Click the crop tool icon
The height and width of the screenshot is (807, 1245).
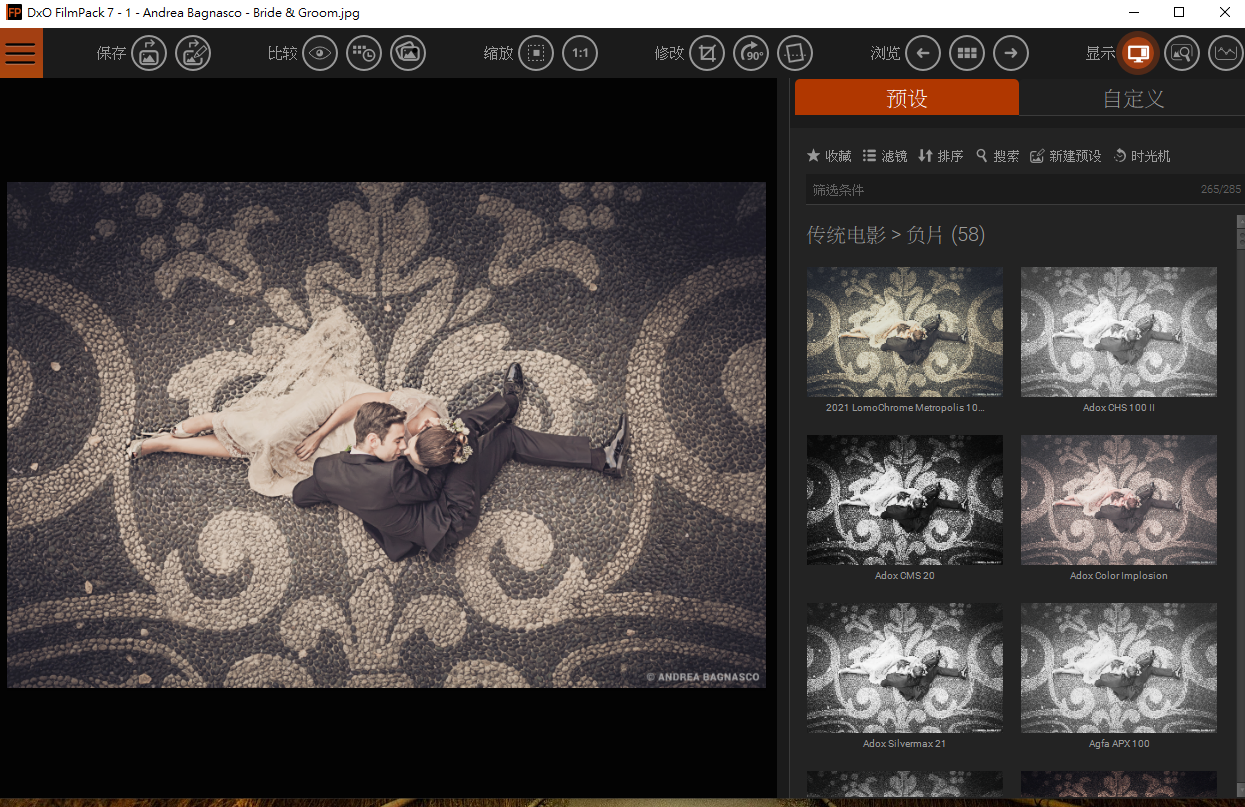click(x=707, y=53)
